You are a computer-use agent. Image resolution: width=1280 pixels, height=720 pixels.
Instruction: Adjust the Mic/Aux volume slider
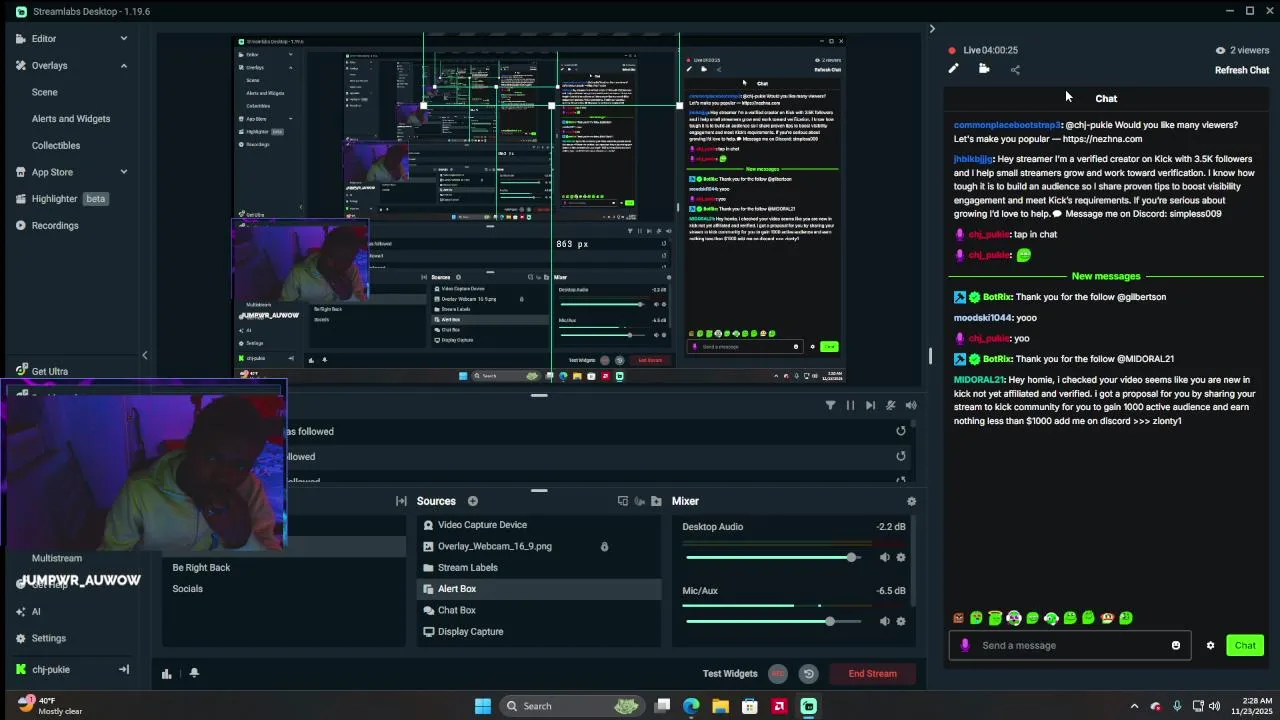(x=773, y=621)
